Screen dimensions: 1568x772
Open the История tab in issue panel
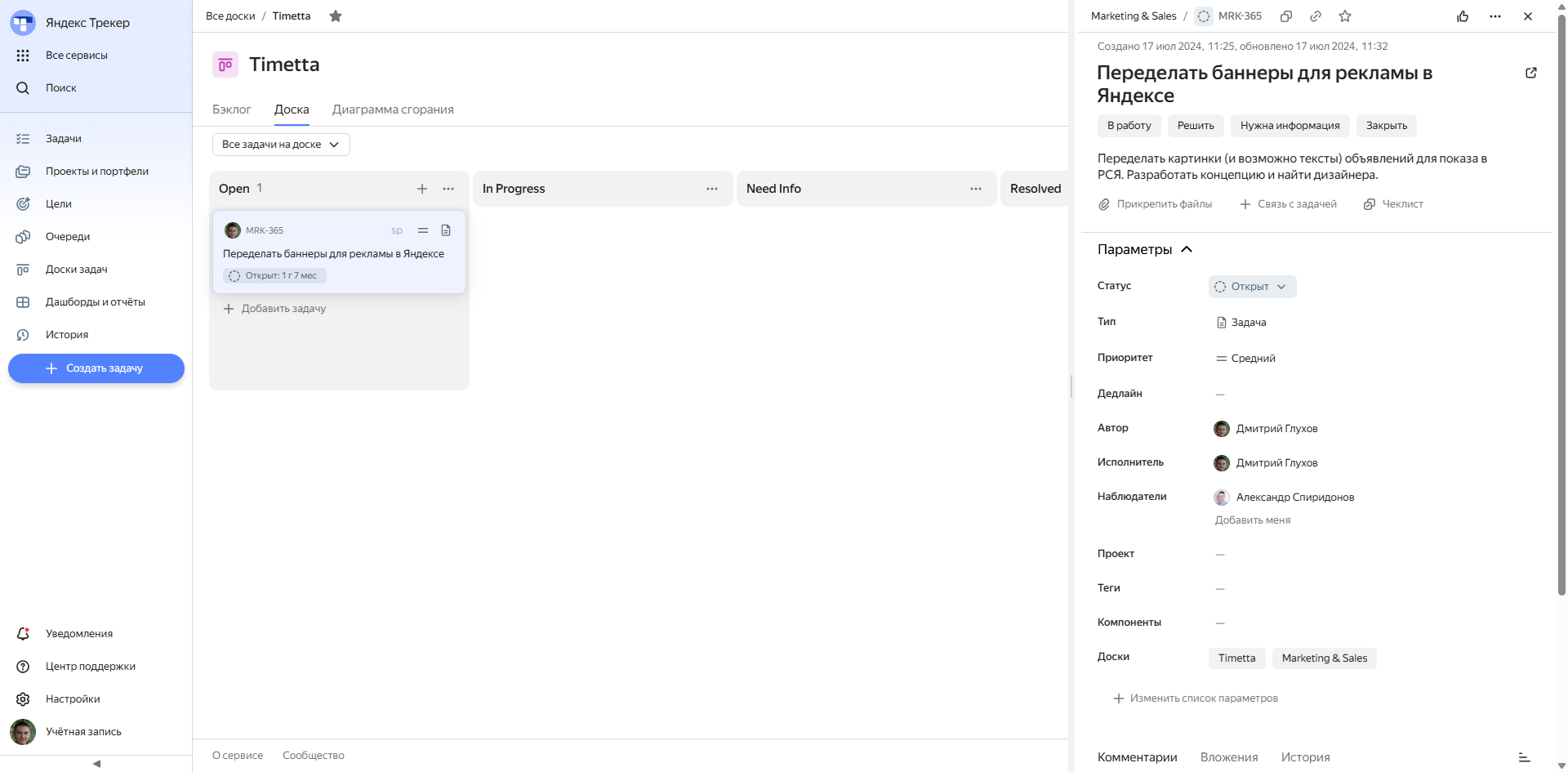point(1305,757)
